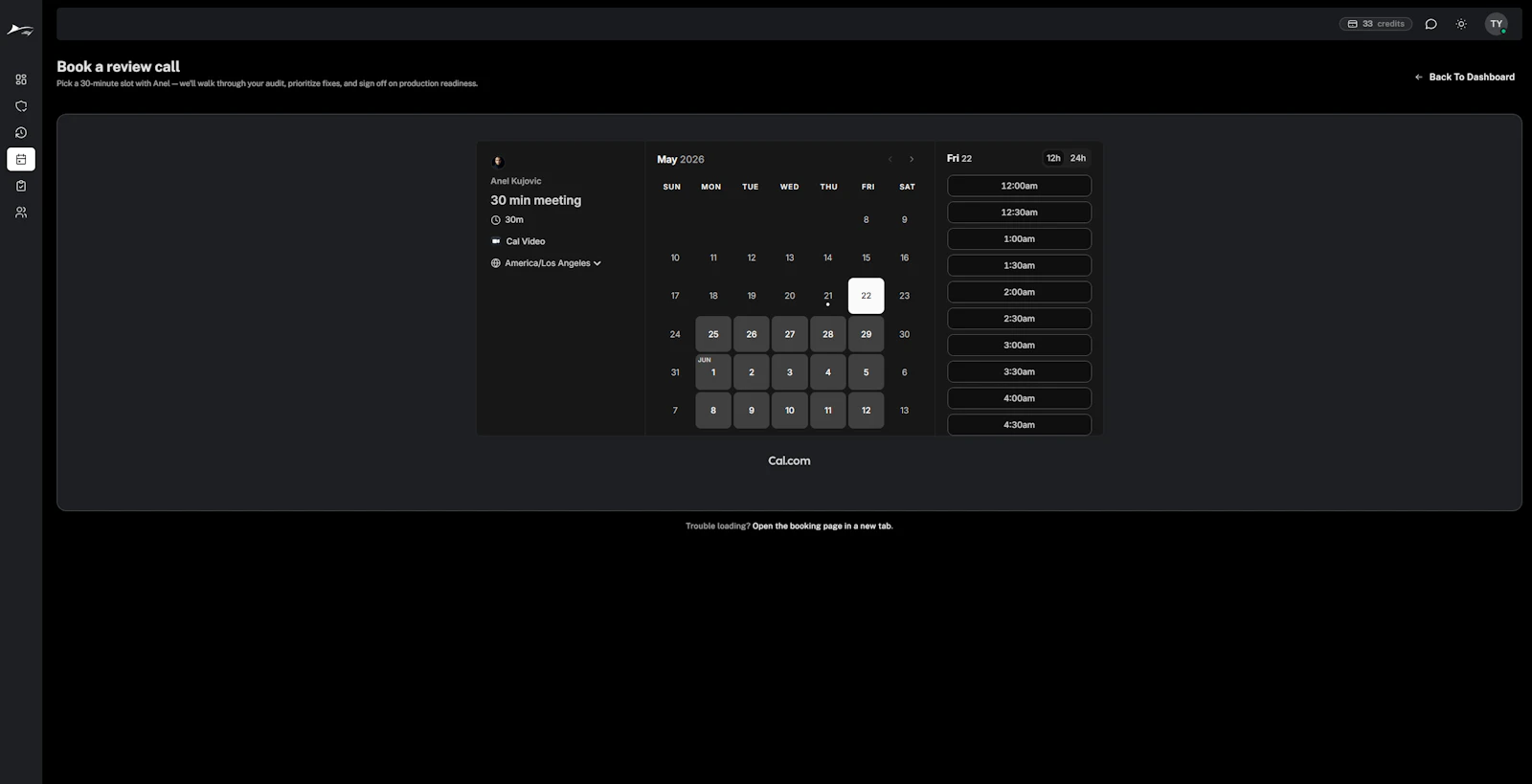1532x784 pixels.
Task: Select June 8 on the calendar
Action: 713,411
